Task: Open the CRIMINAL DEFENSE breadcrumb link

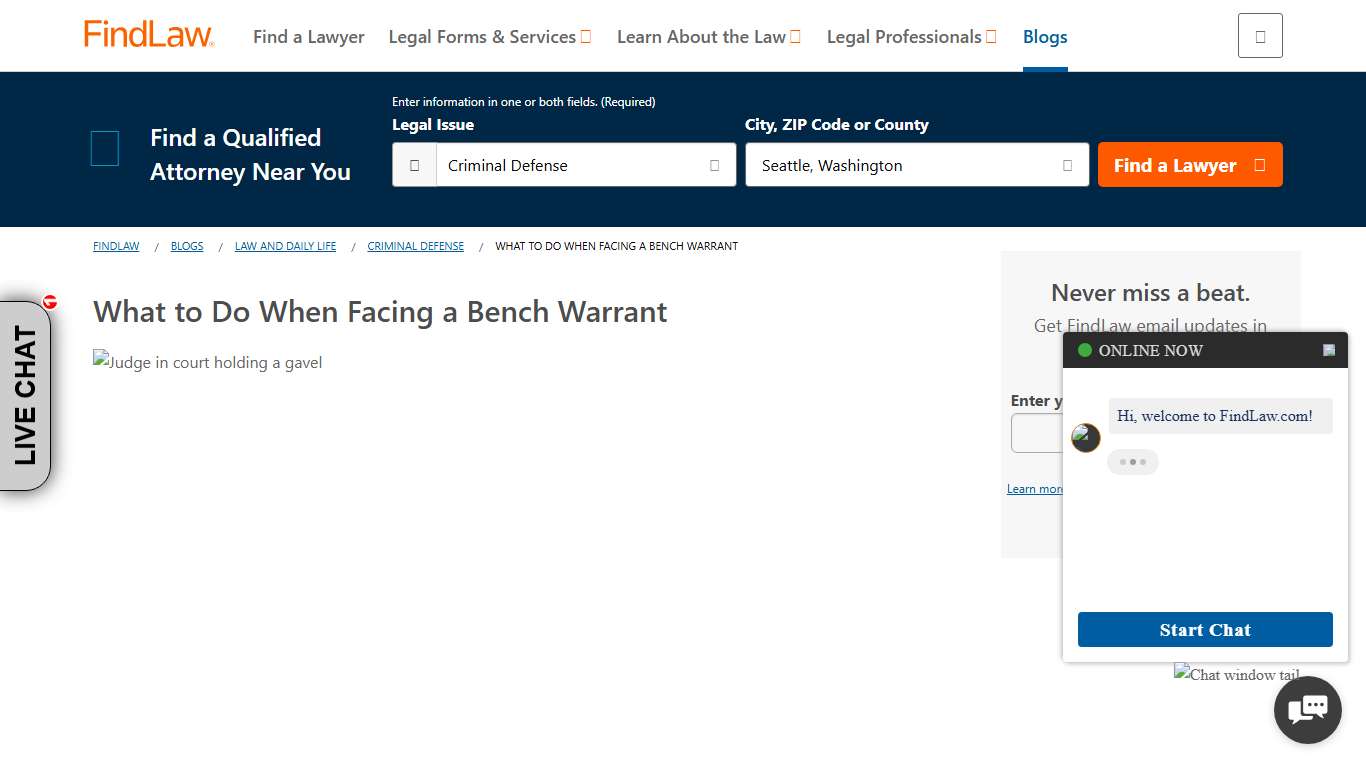Action: pyautogui.click(x=415, y=246)
